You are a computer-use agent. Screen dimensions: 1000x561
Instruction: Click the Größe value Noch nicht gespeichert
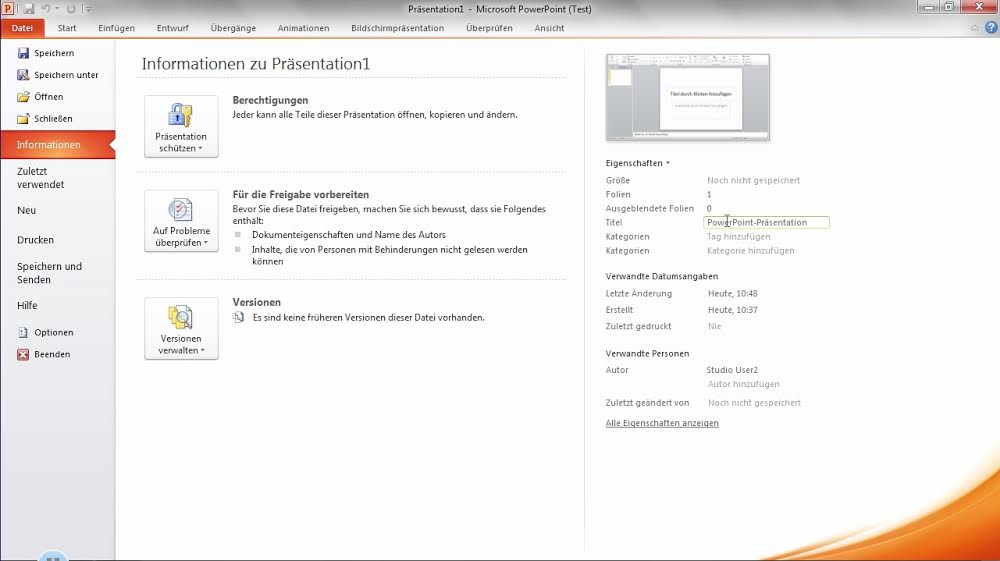(x=753, y=180)
